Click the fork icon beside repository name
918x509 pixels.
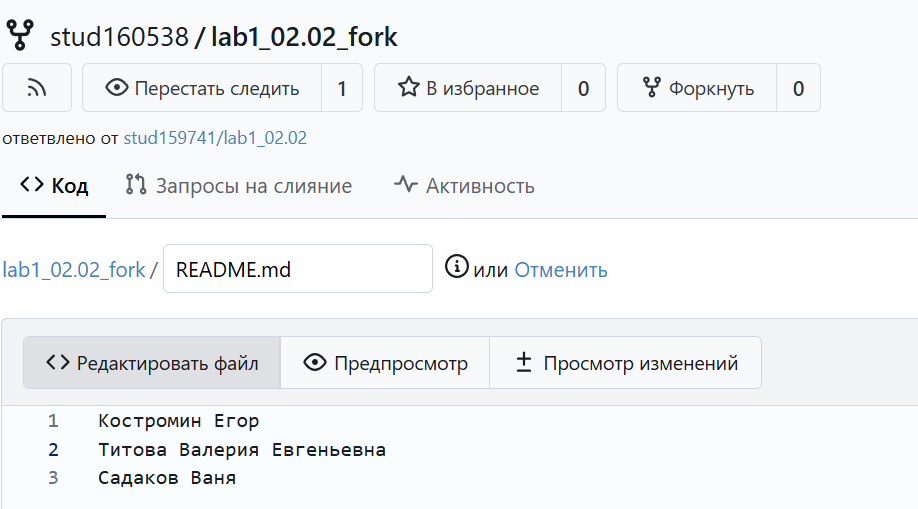[x=20, y=37]
